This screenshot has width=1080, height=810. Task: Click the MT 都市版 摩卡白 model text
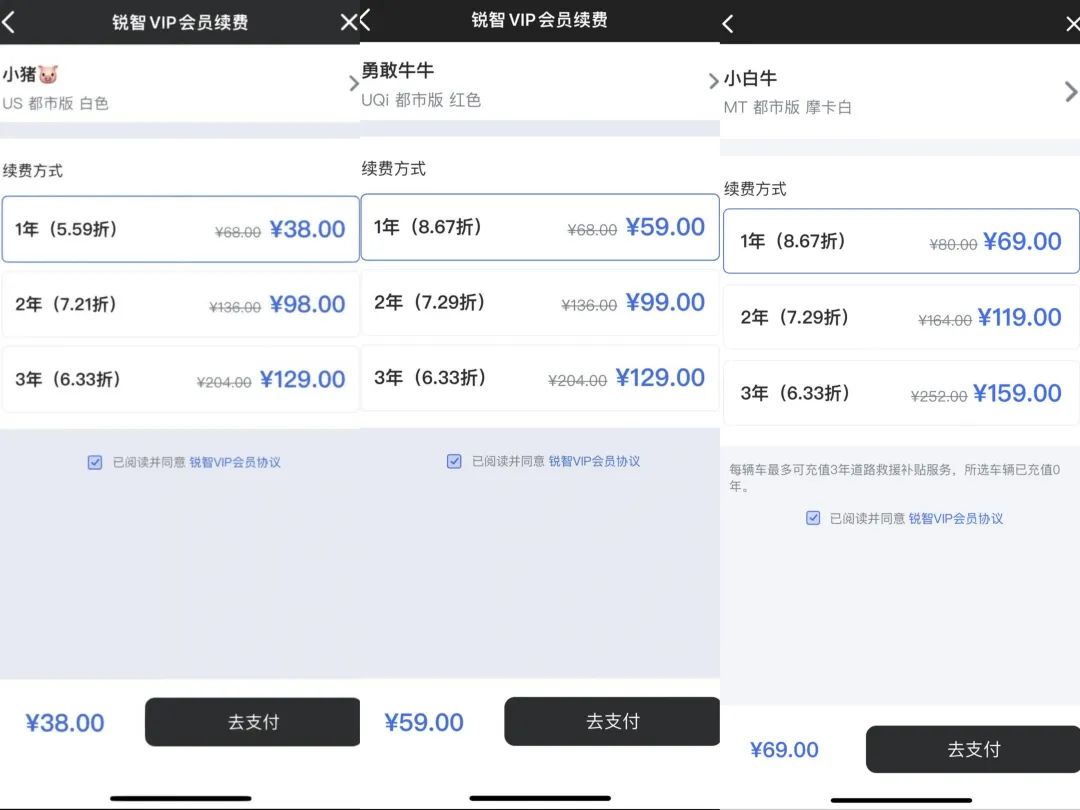[x=787, y=107]
